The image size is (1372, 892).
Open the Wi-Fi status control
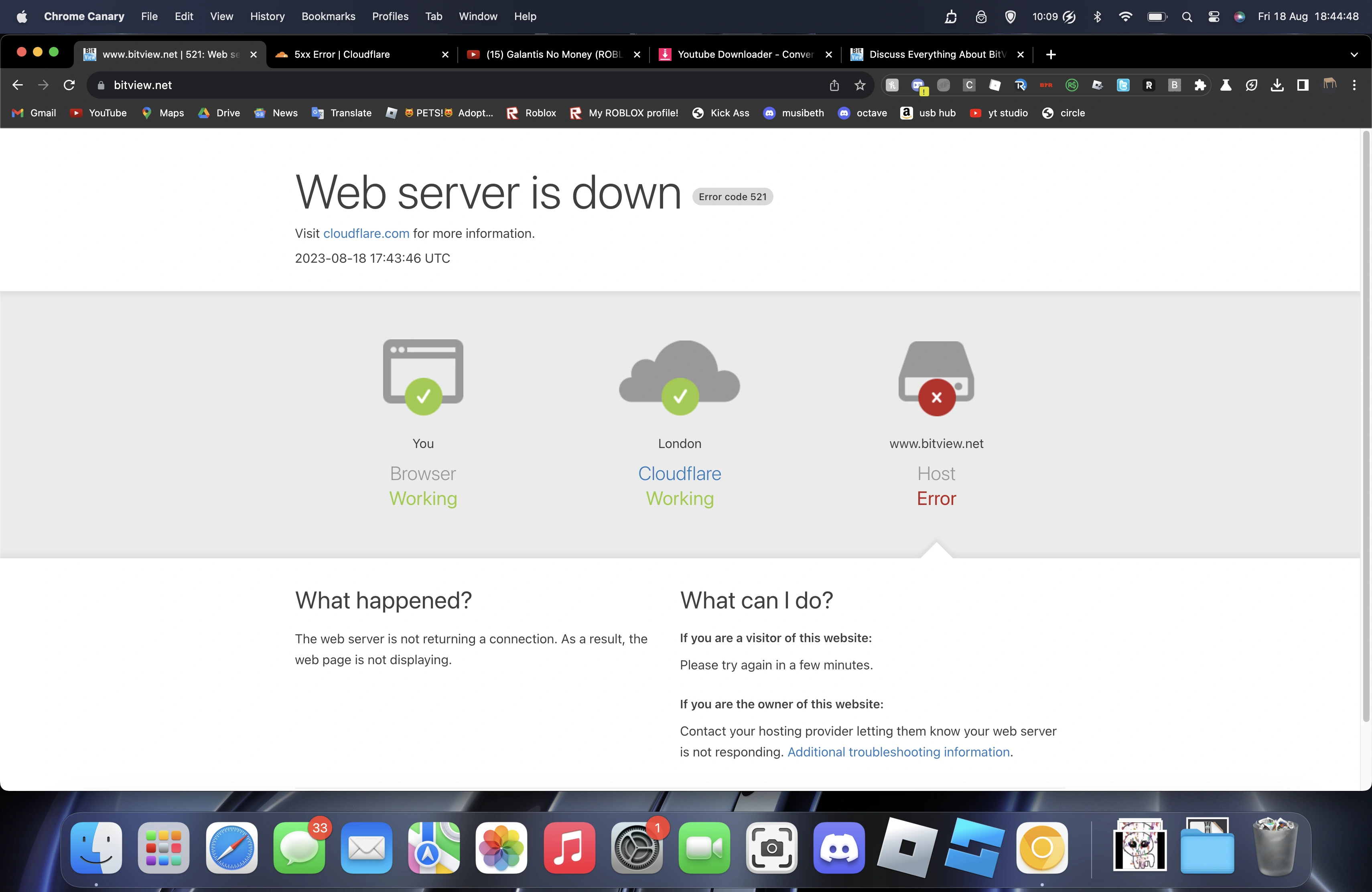pos(1125,16)
